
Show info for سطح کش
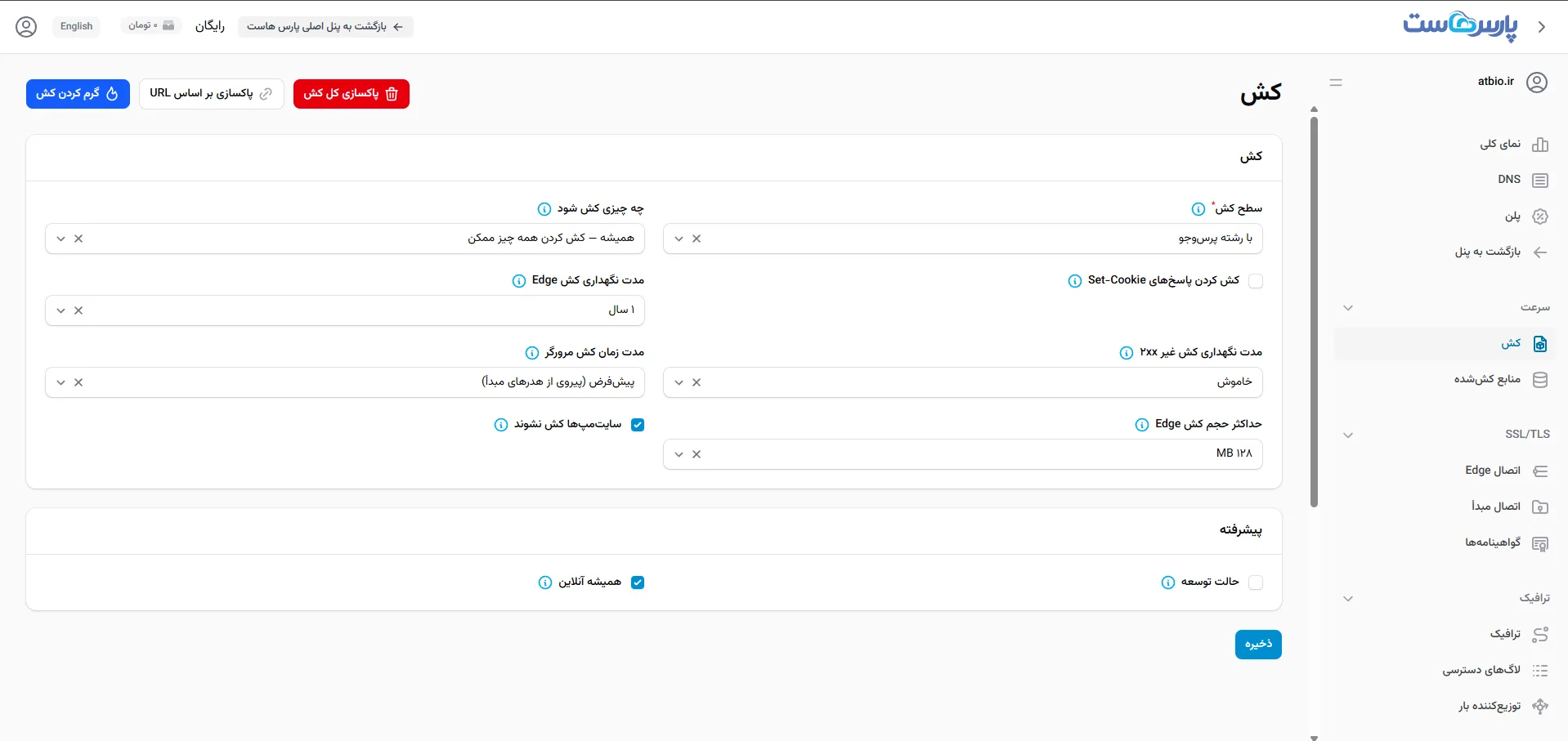coord(1198,209)
